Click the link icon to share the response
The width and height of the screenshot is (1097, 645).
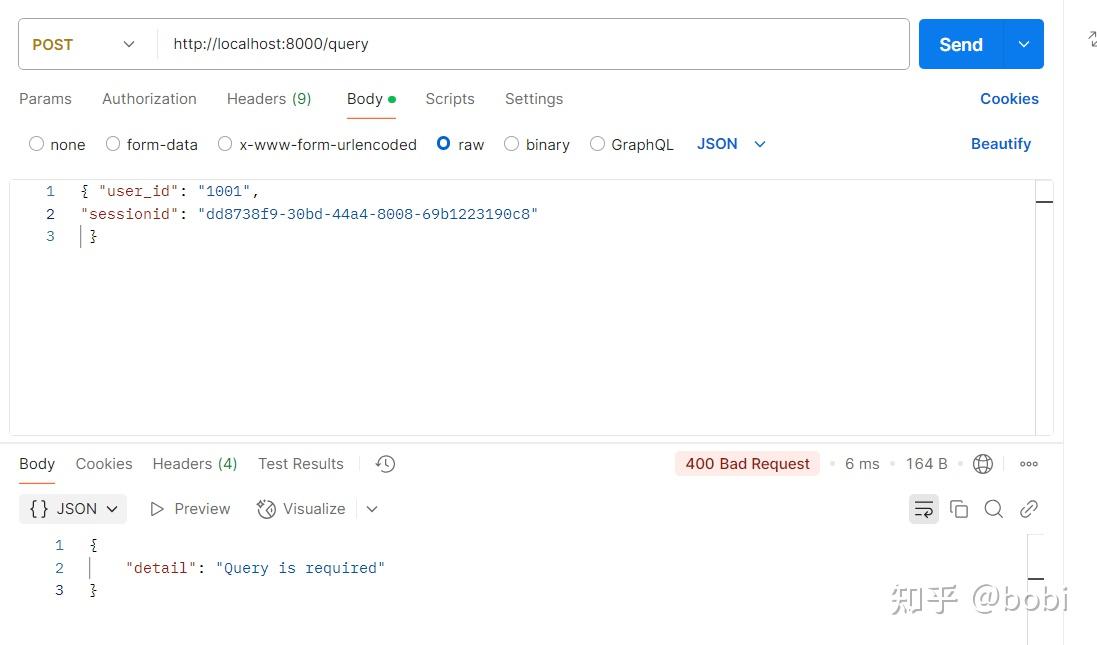pos(1029,509)
